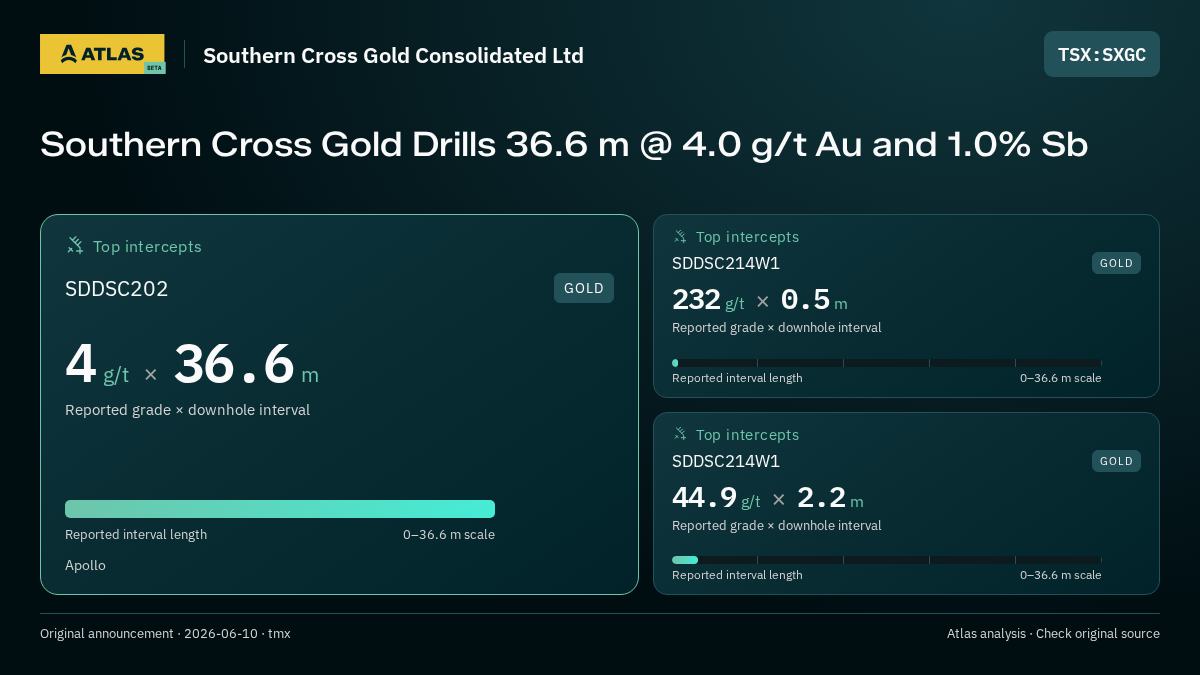Click Reported grade caption in 232 g/t card
The image size is (1200, 675).
pos(777,327)
